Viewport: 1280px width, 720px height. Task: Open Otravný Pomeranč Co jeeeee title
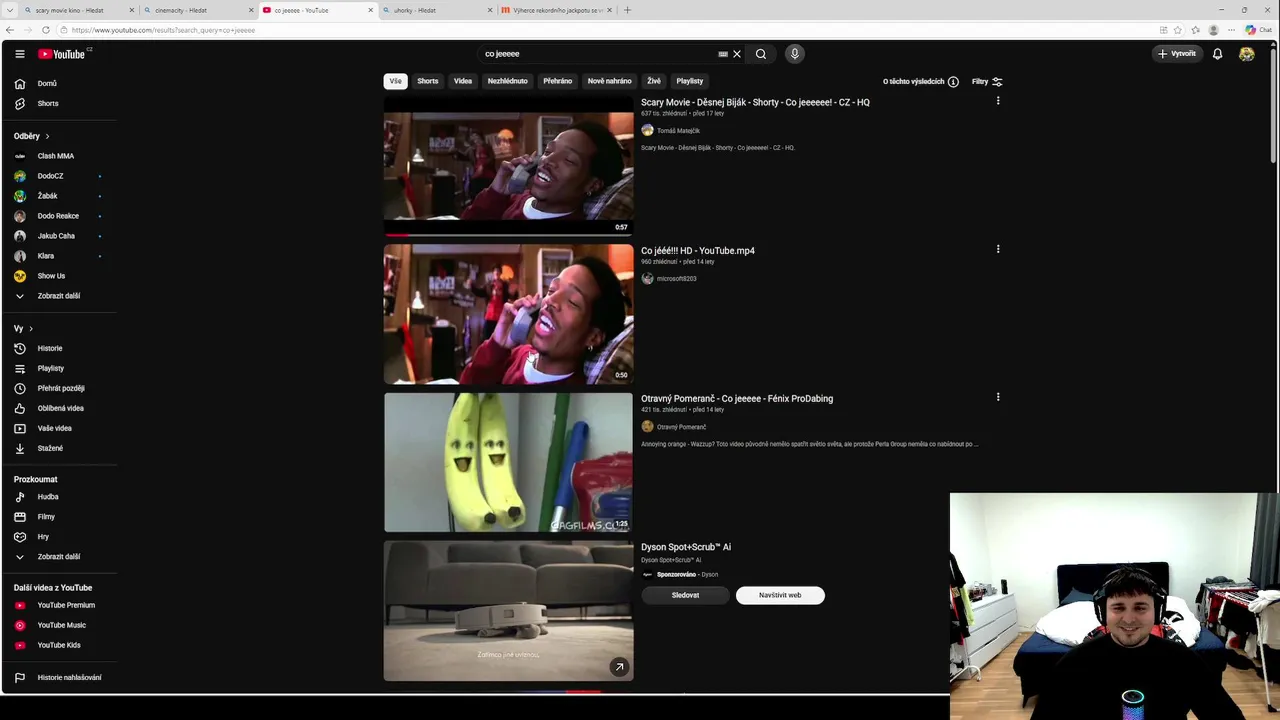pyautogui.click(x=737, y=399)
